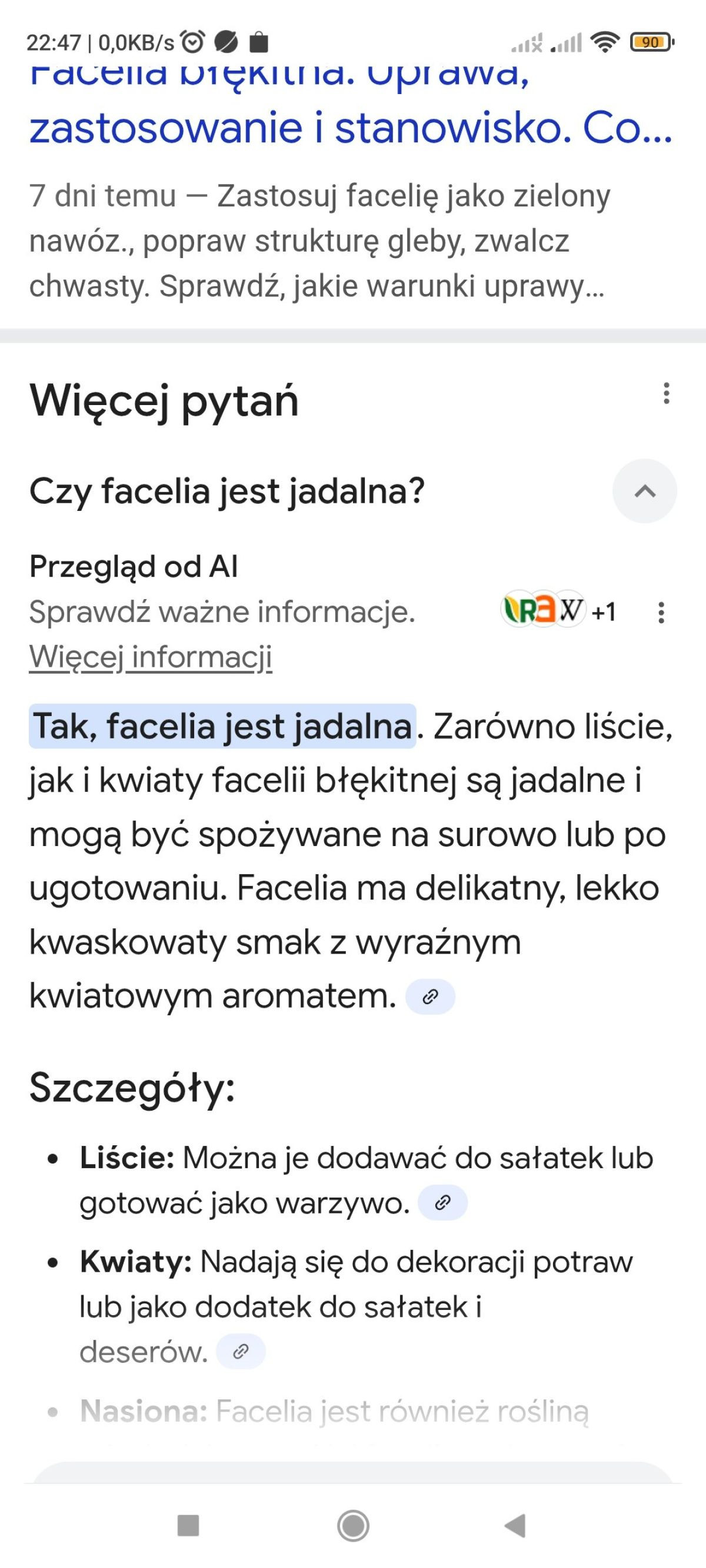Tap Android recent apps square button
The width and height of the screenshot is (706, 1568).
[188, 1526]
